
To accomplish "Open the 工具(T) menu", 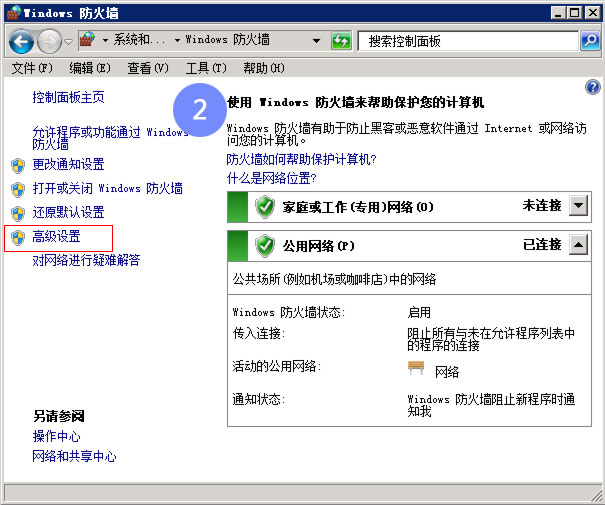I will pos(203,68).
